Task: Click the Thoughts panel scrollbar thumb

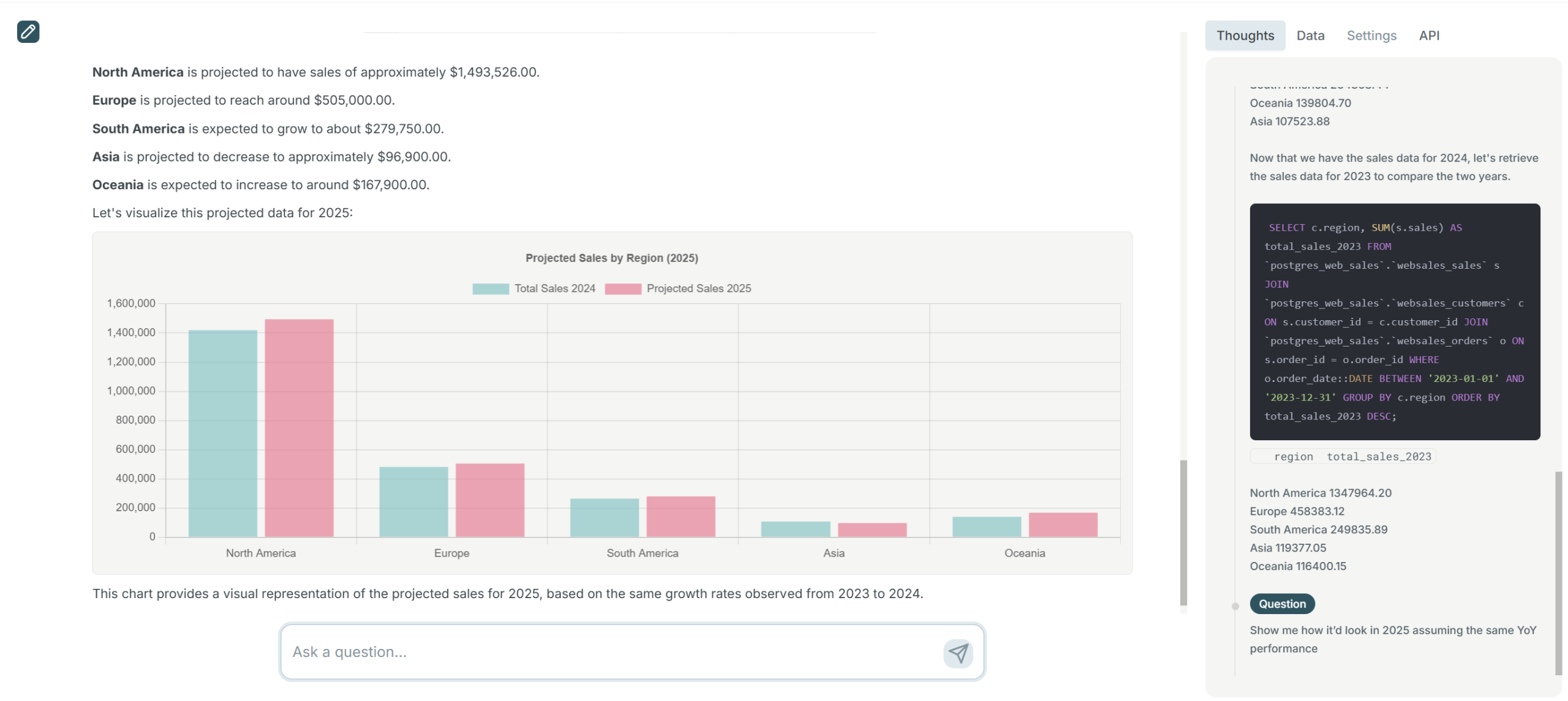Action: (1558, 572)
